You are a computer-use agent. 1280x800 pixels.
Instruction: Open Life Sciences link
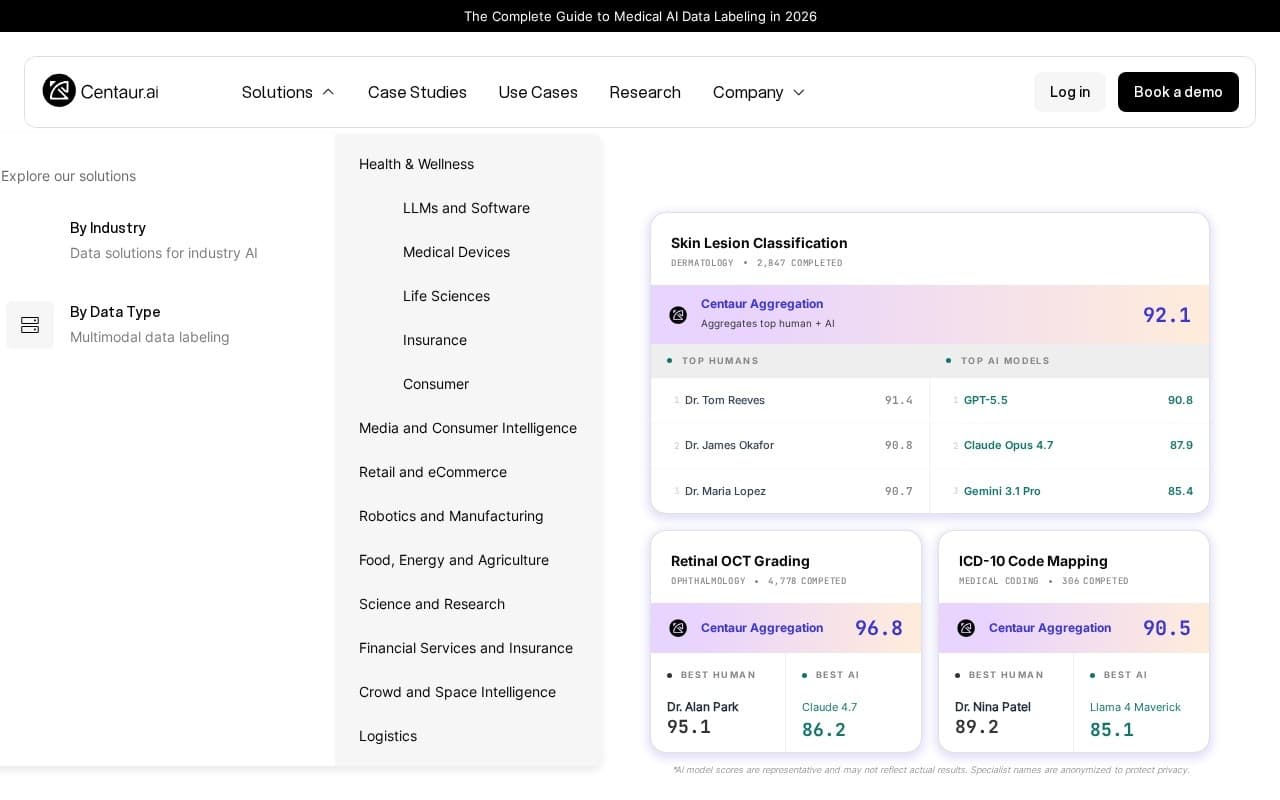click(x=446, y=296)
